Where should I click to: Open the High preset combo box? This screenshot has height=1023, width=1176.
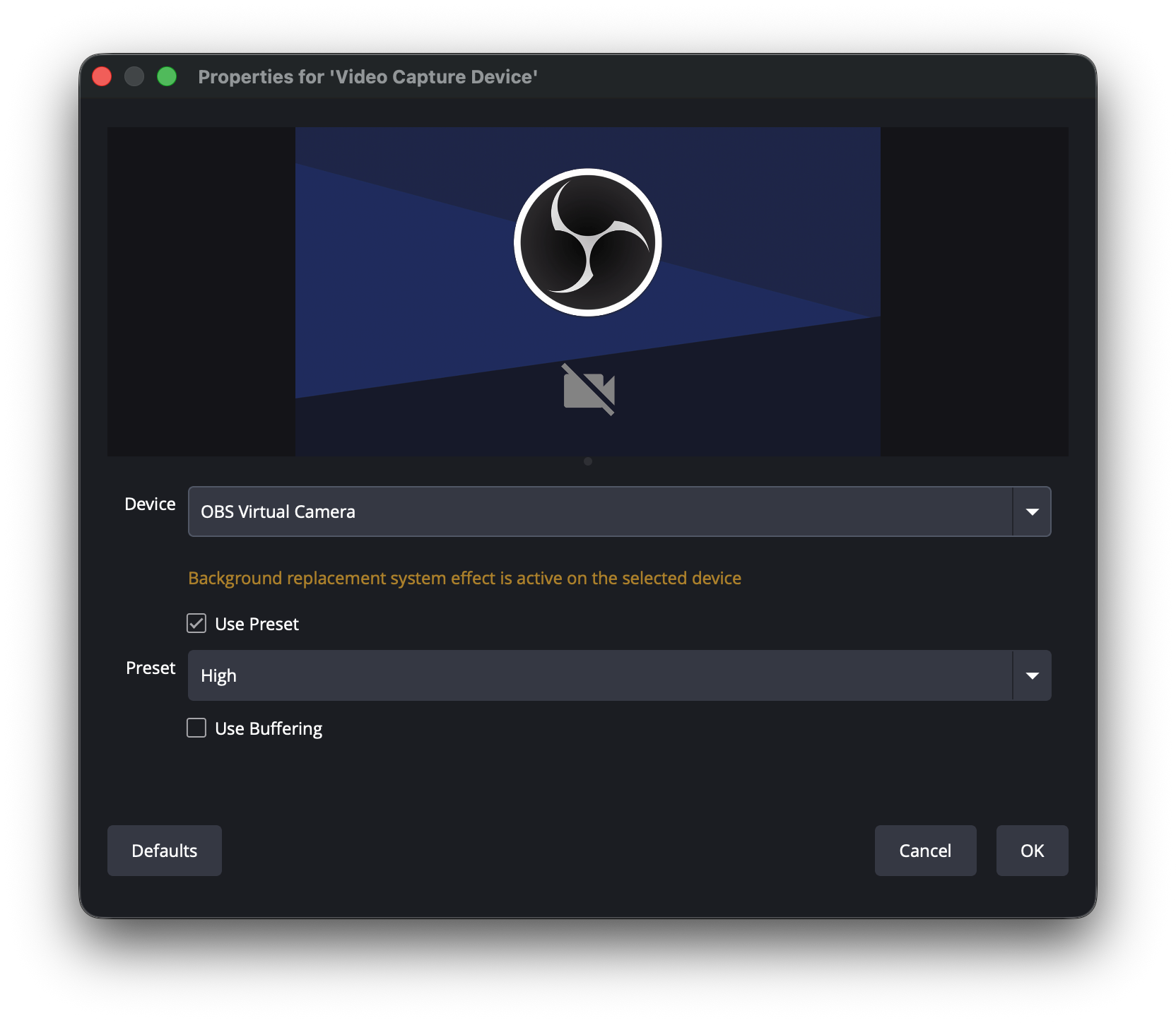[x=599, y=675]
